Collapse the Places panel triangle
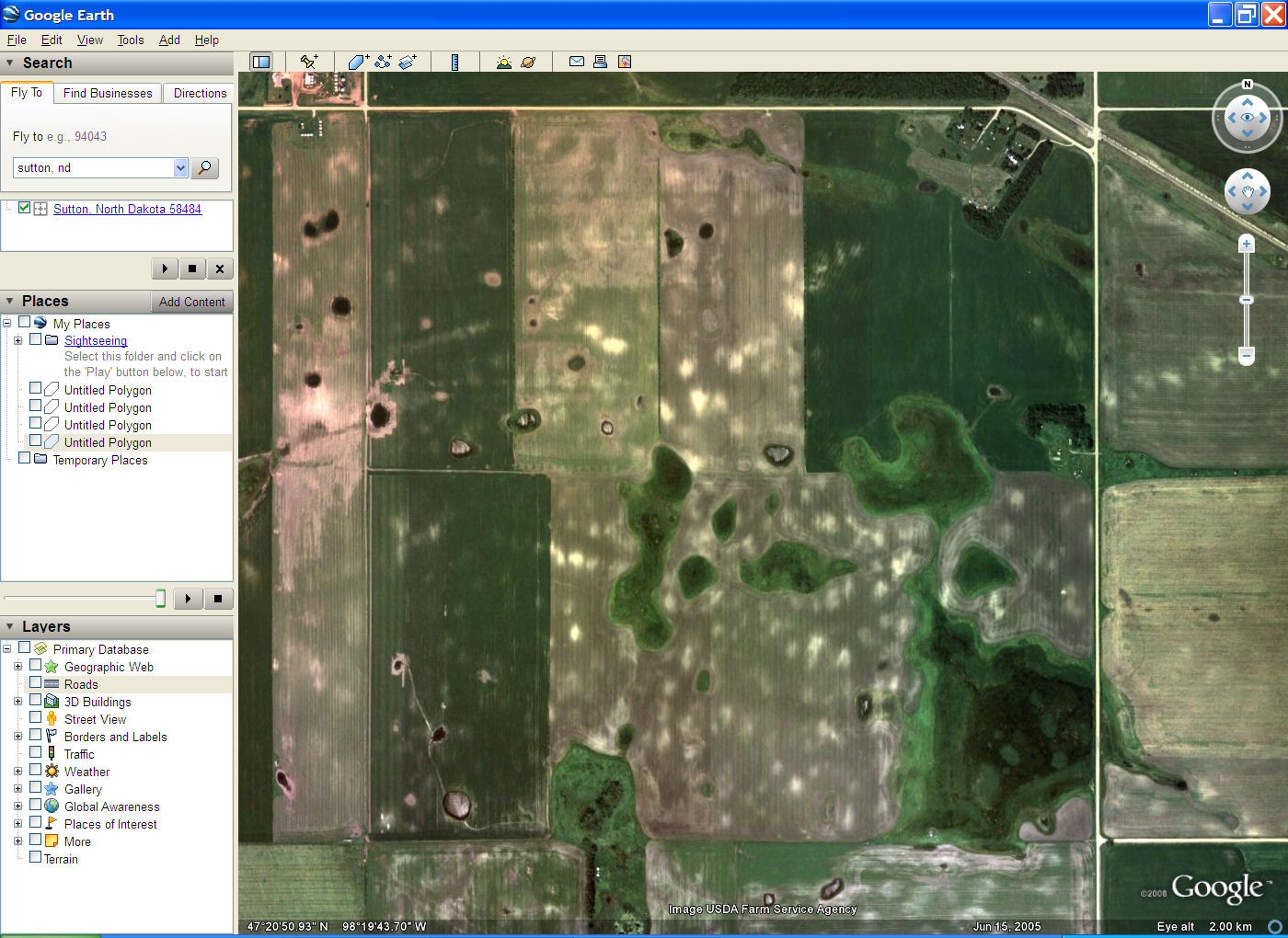 coord(10,301)
